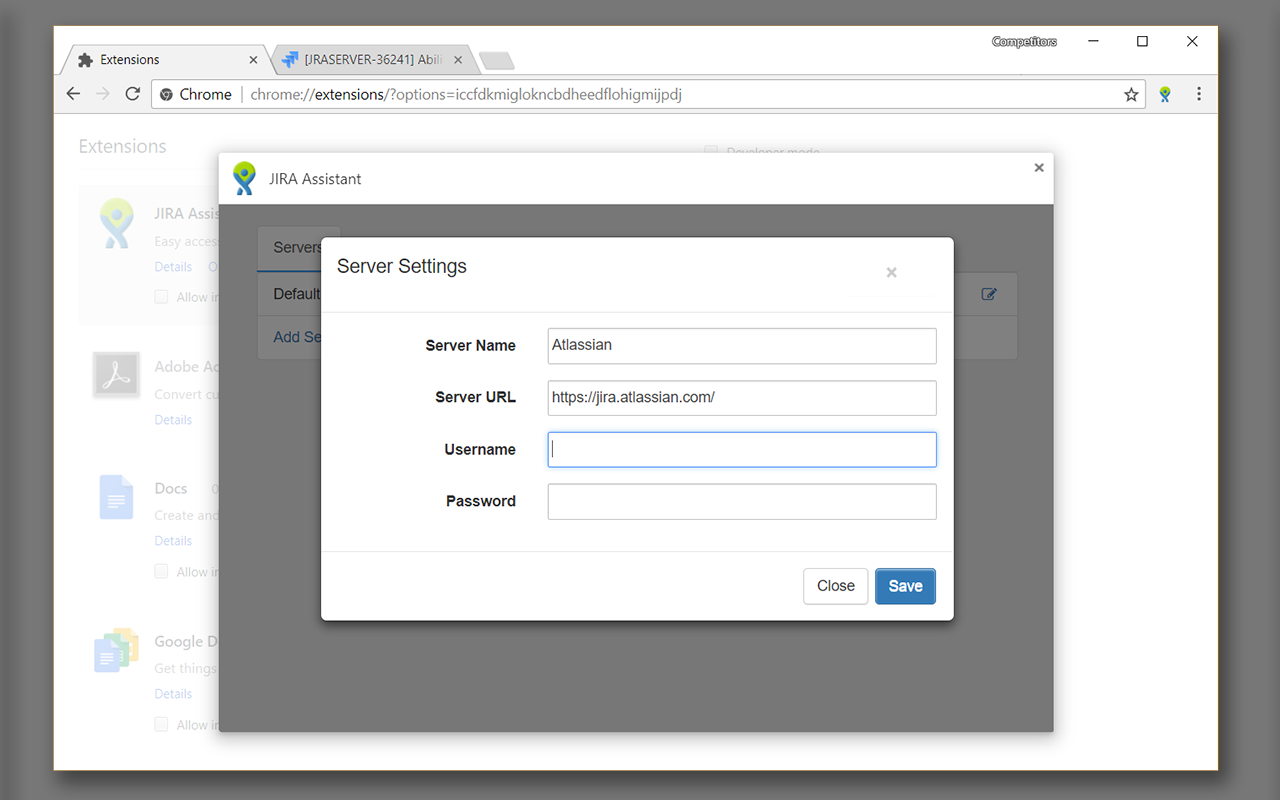Click the Docs extension icon
1280x800 pixels.
116,497
